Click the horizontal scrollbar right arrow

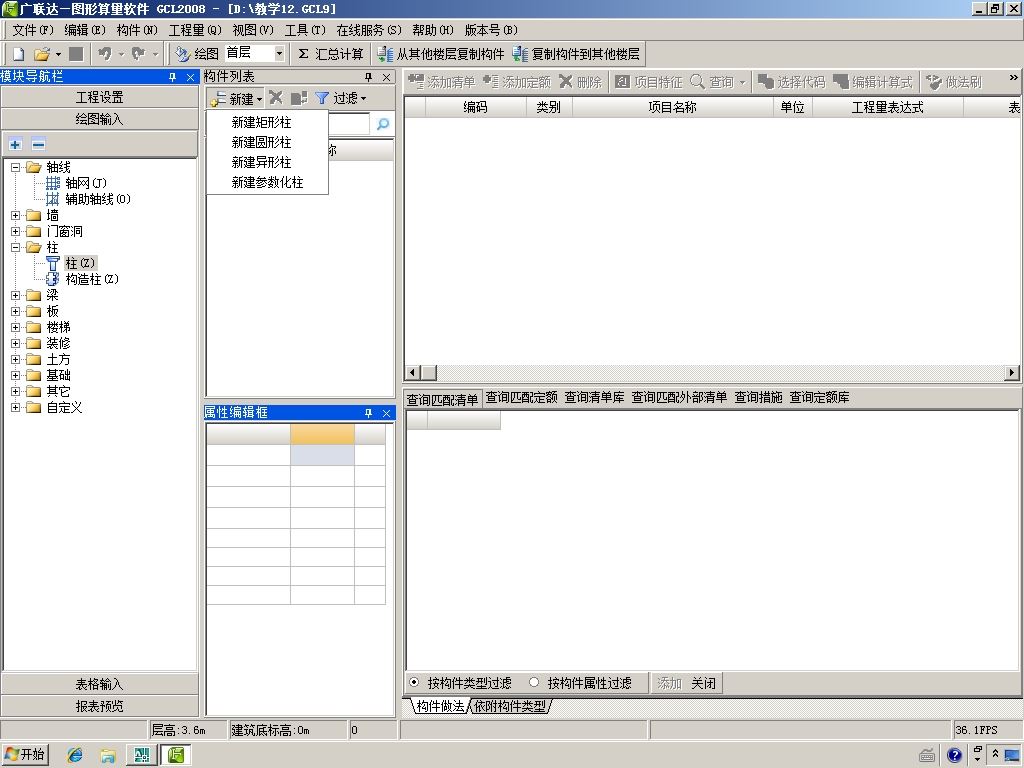pyautogui.click(x=1012, y=373)
